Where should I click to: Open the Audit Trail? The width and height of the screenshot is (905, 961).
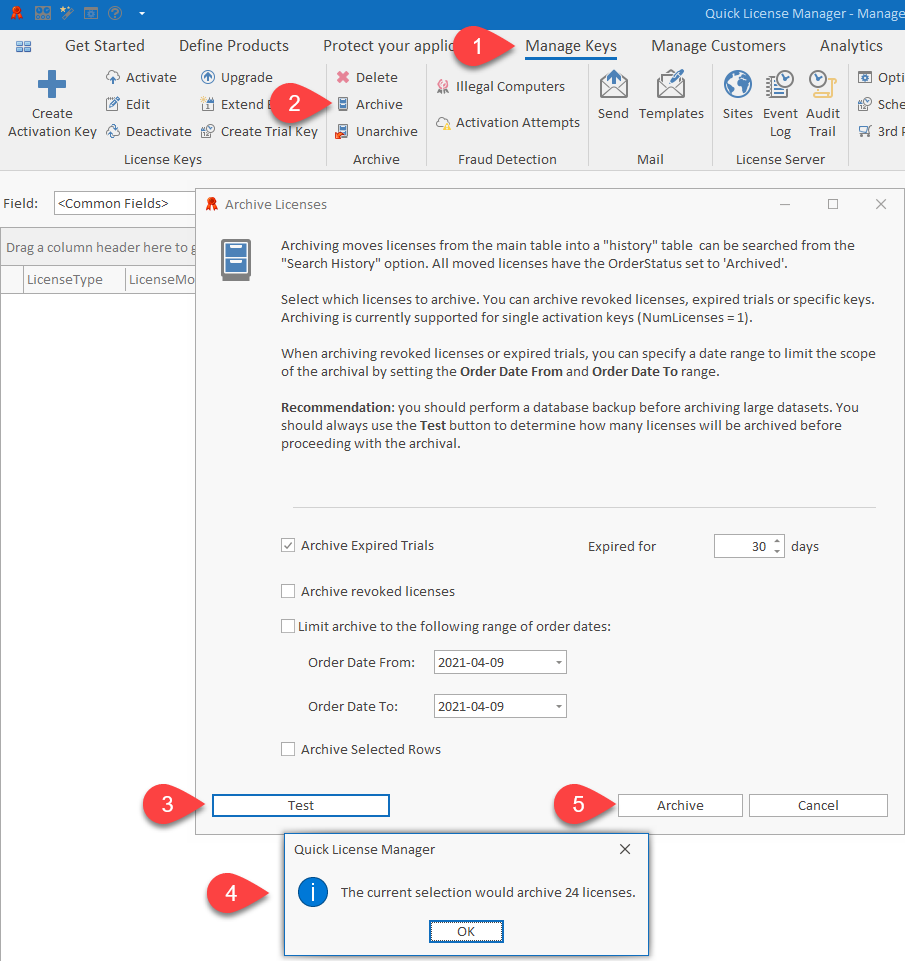click(x=822, y=104)
